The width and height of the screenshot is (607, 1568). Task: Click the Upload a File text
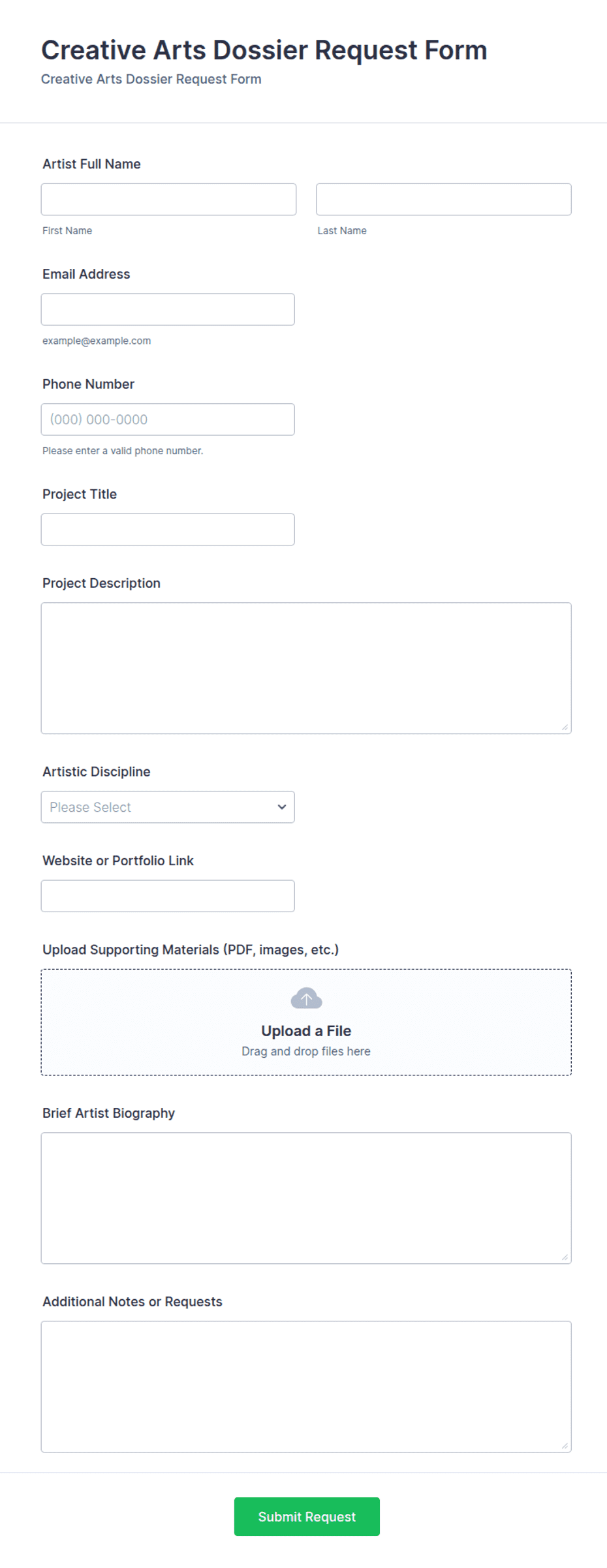click(x=306, y=1031)
